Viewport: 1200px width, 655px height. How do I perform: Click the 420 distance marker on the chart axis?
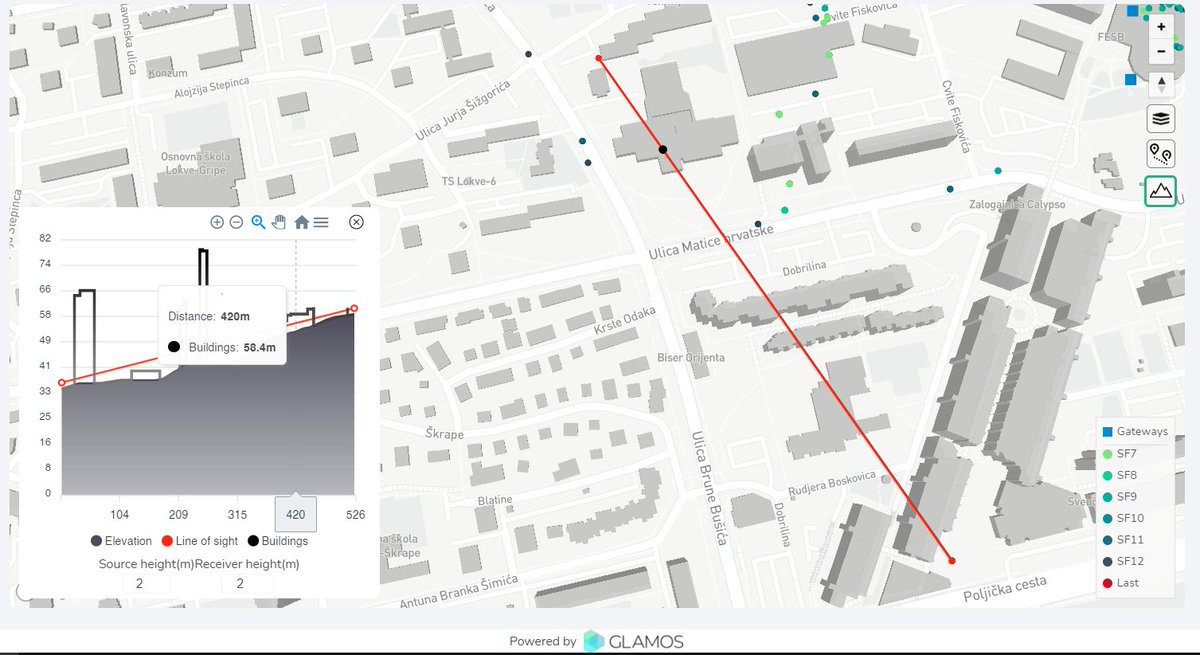[x=295, y=515]
